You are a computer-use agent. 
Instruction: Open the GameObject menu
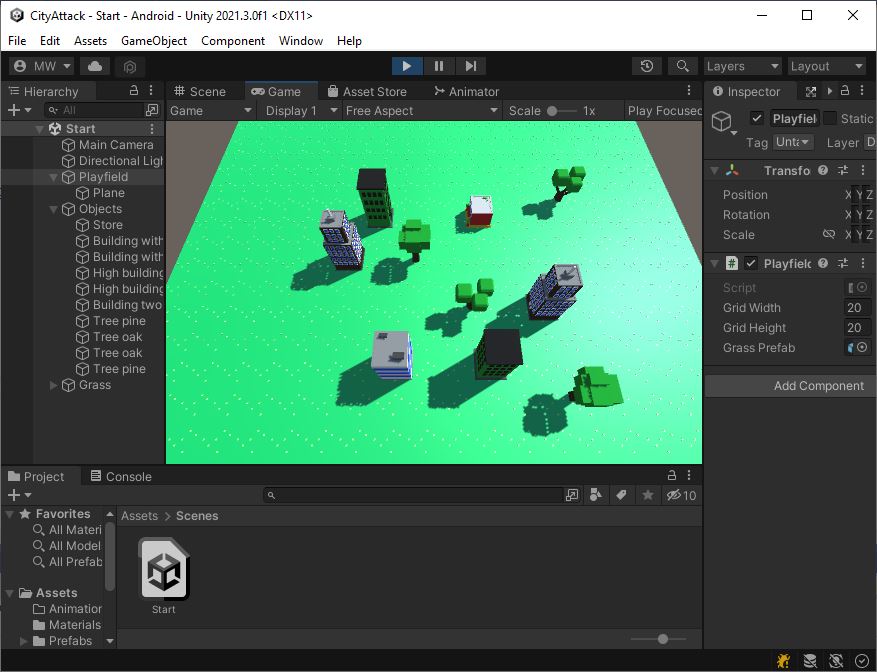(152, 41)
